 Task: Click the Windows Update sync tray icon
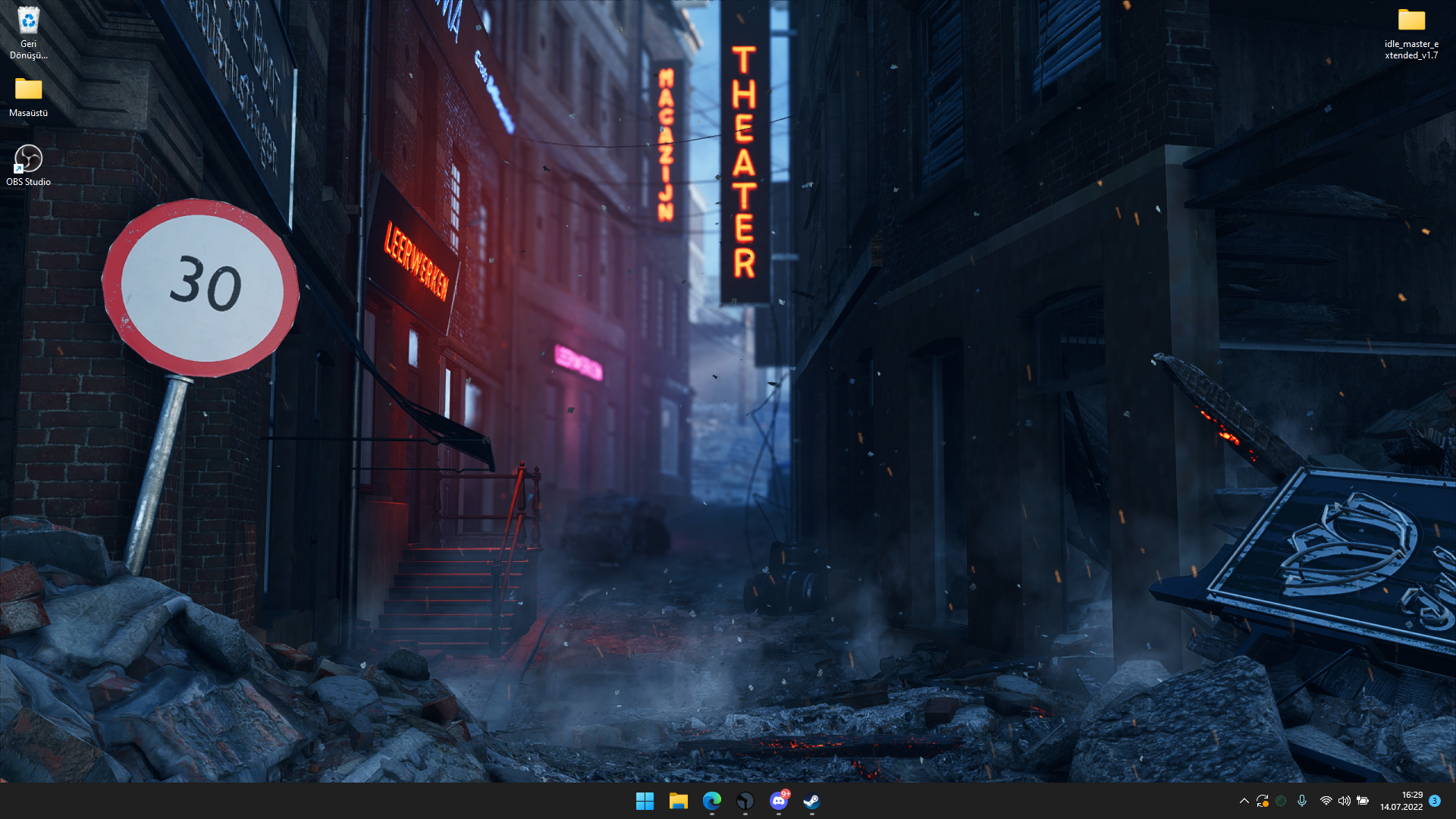tap(1262, 801)
